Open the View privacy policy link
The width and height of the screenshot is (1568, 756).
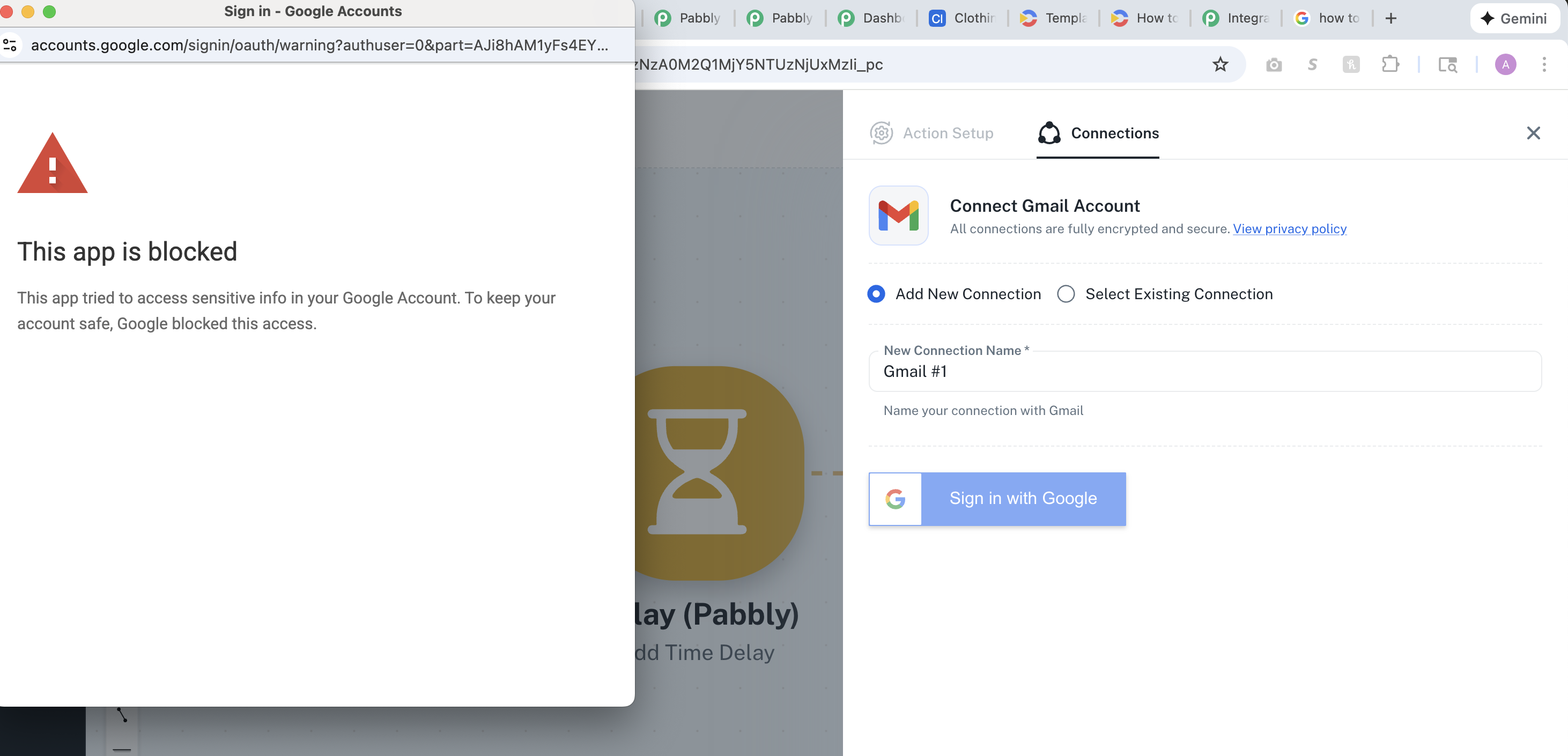click(x=1289, y=229)
